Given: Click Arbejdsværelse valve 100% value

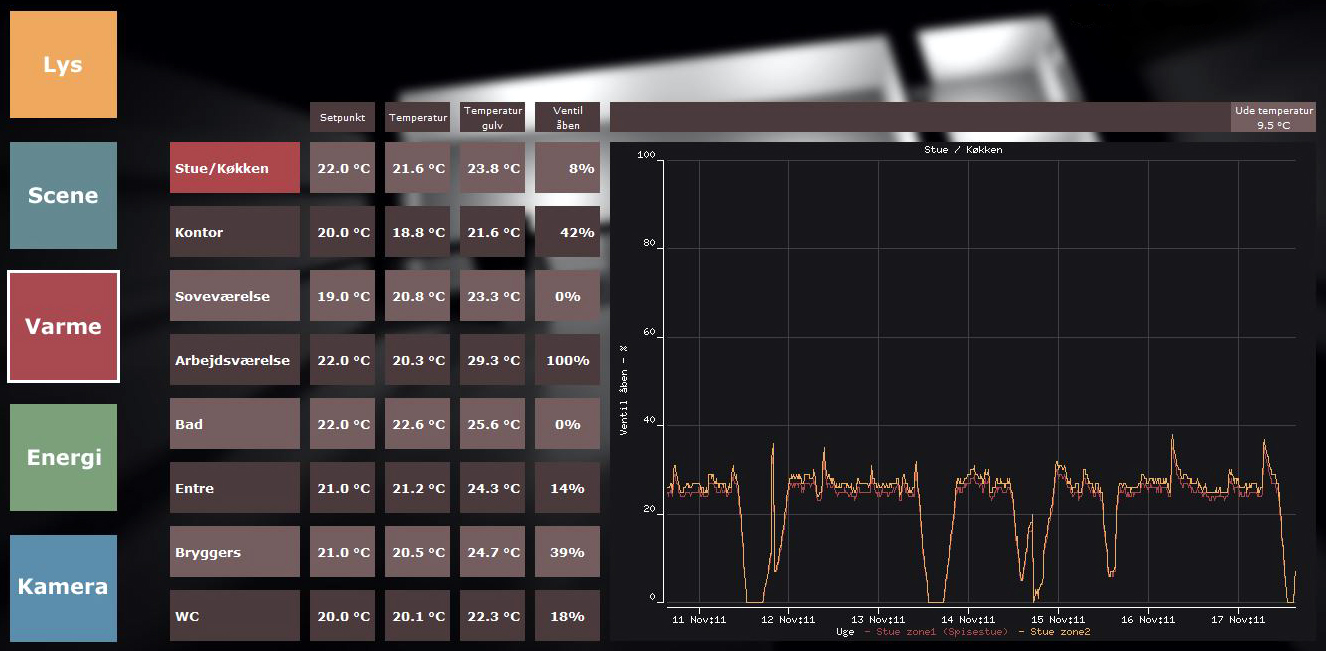Looking at the screenshot, I should [567, 360].
